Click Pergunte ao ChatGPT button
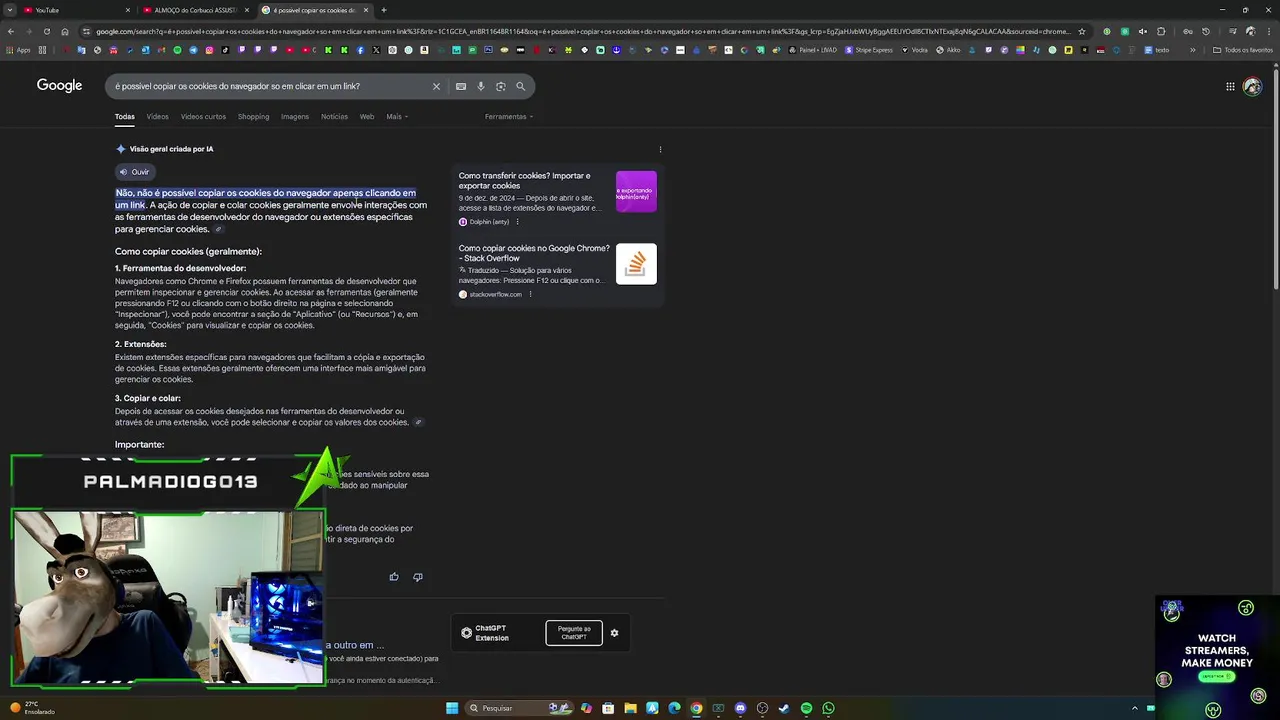 574,633
